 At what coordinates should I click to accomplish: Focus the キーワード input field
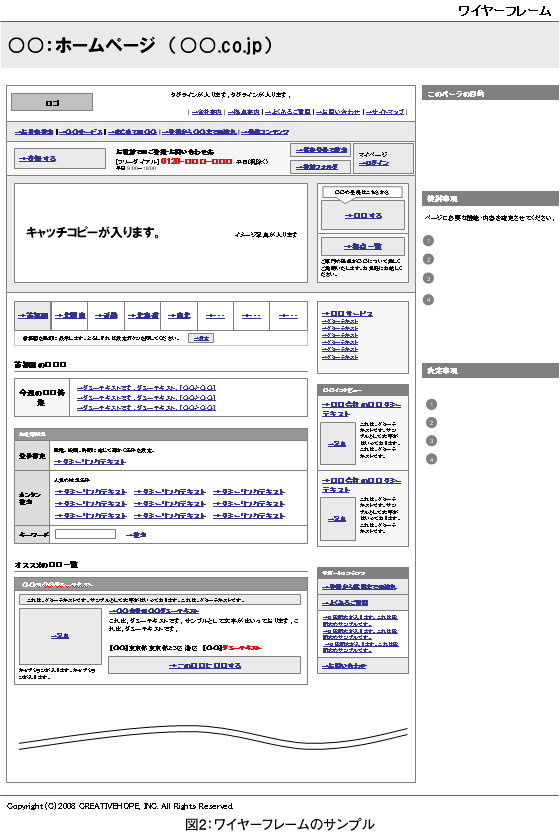[x=85, y=534]
